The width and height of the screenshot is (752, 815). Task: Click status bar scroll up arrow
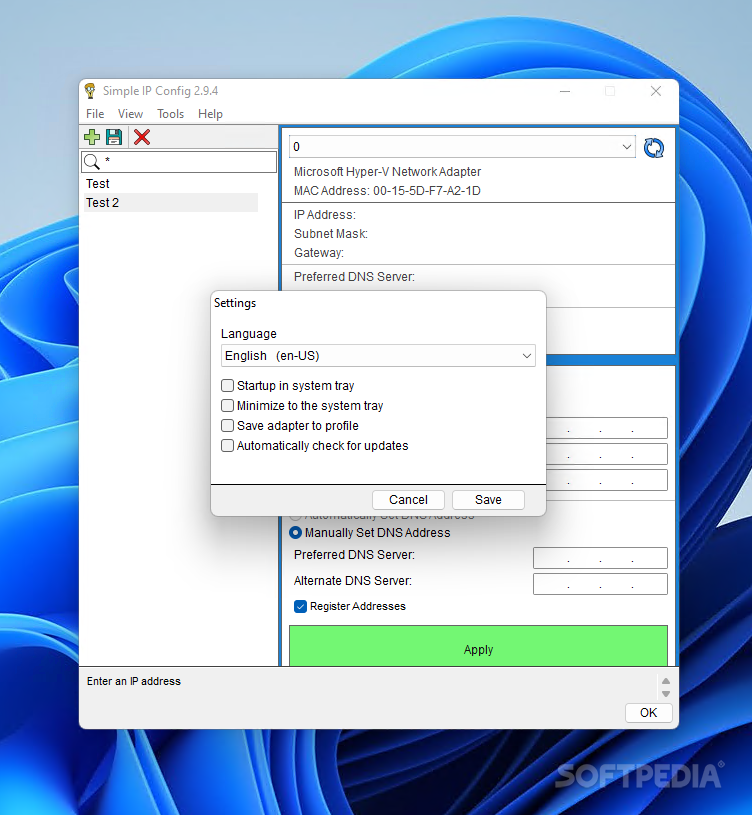click(x=666, y=681)
